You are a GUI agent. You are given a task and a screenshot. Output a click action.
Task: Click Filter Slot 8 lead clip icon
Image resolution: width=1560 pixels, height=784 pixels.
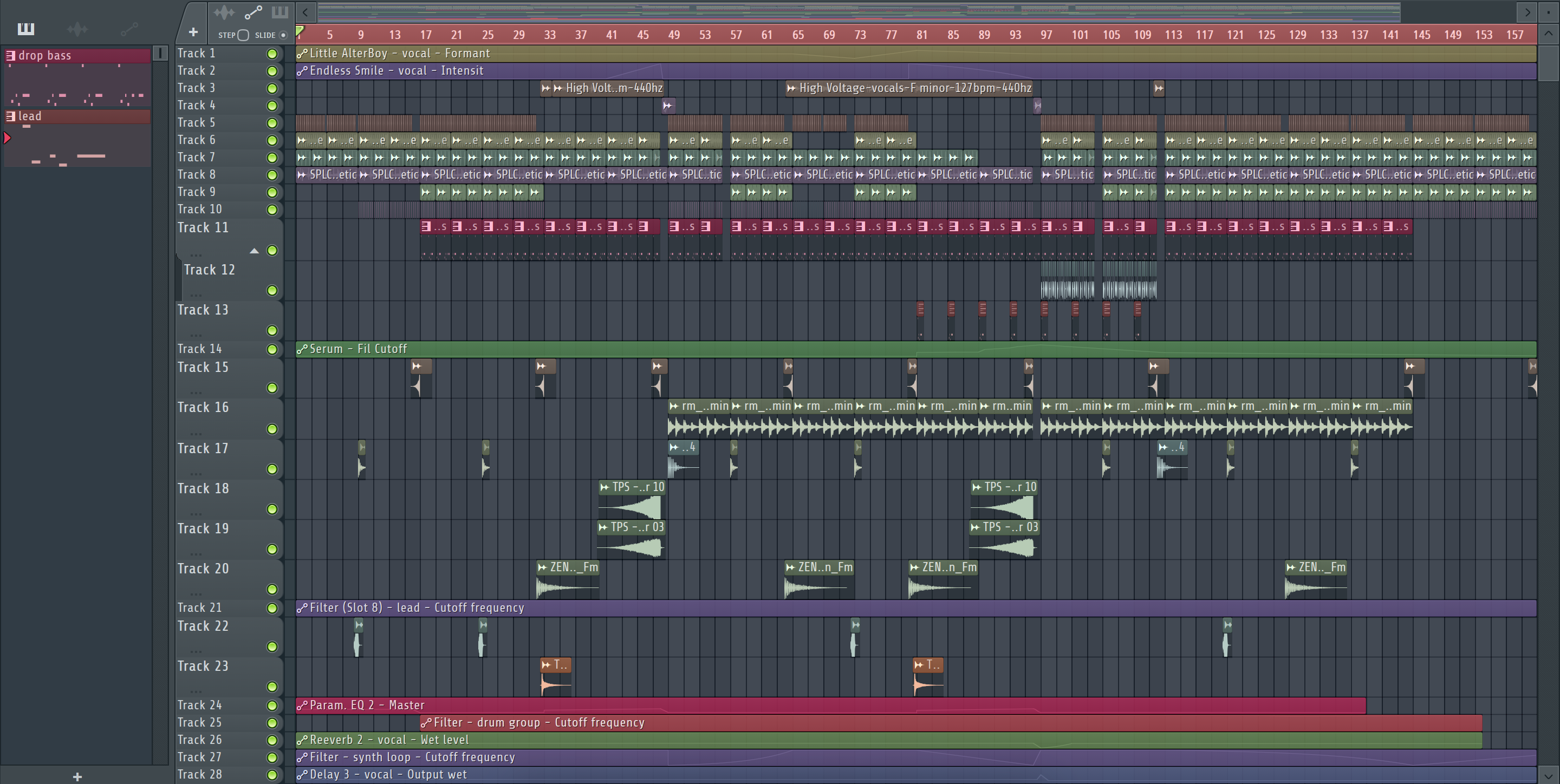[x=302, y=608]
